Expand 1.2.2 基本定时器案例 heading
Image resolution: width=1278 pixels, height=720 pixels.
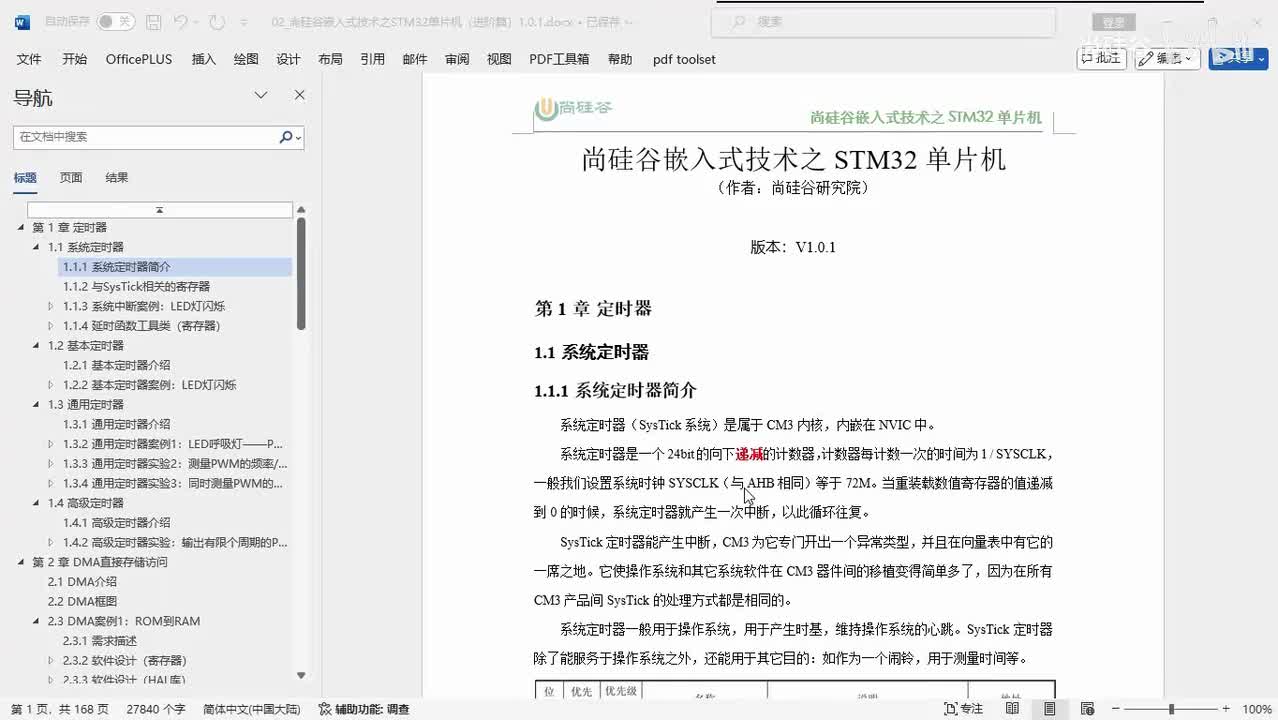[51, 385]
